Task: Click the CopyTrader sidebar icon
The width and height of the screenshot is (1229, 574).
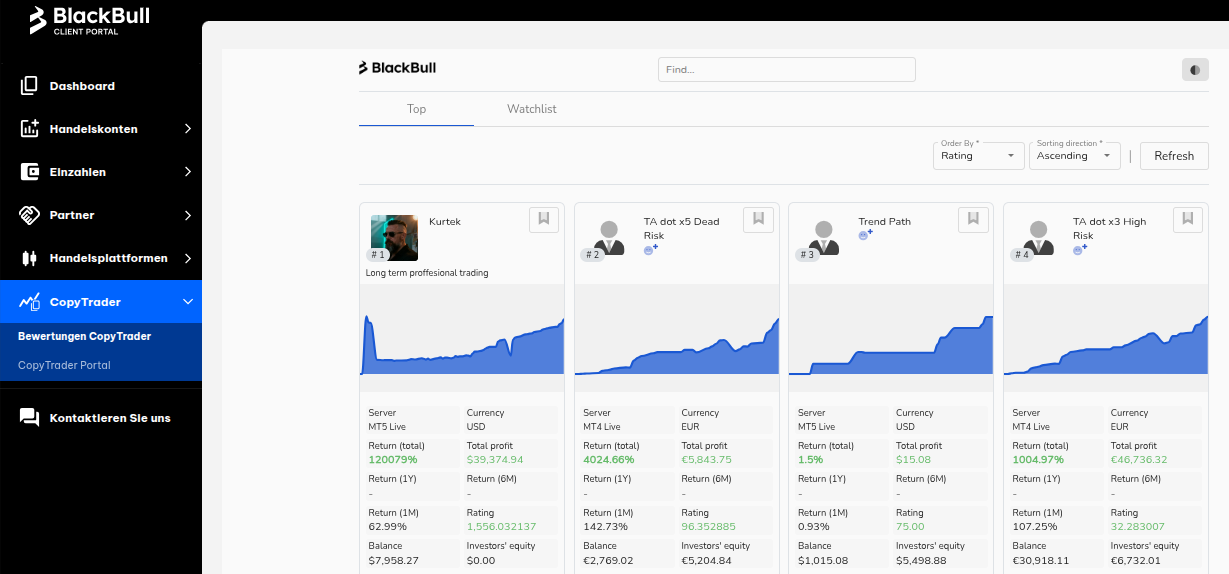Action: [29, 302]
